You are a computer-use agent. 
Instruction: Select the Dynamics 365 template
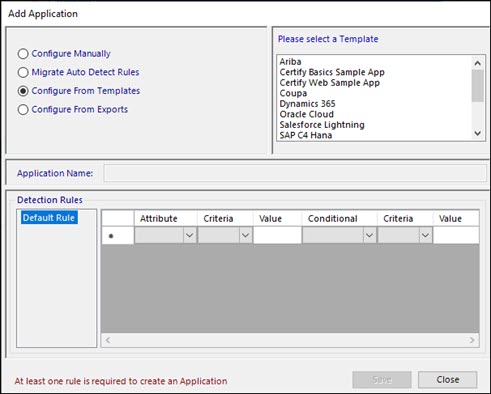point(307,104)
